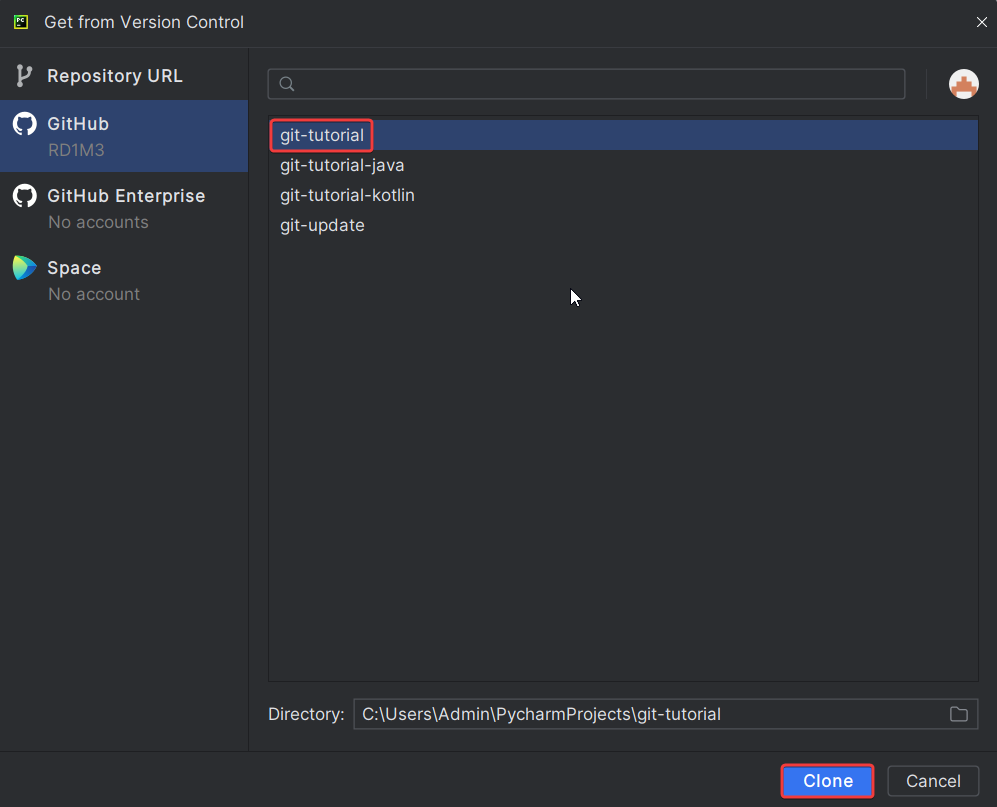Click the magnifier icon in the search box

pyautogui.click(x=287, y=84)
